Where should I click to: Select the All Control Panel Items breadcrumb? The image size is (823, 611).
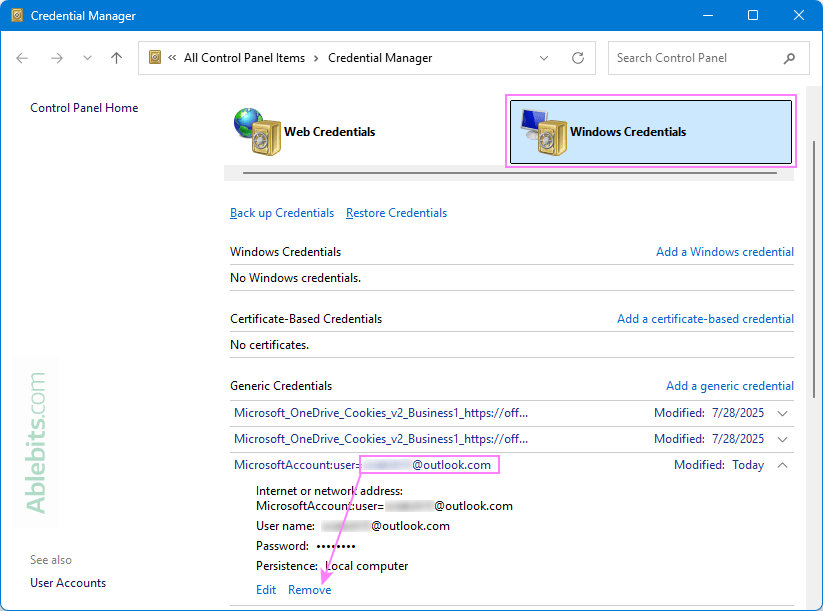click(x=244, y=58)
